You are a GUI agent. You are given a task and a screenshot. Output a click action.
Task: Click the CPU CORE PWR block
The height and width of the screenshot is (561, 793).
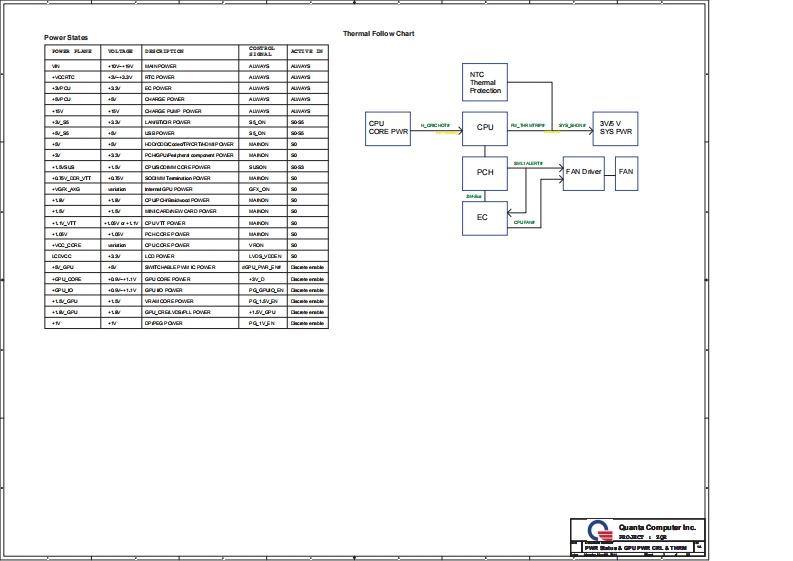389,127
